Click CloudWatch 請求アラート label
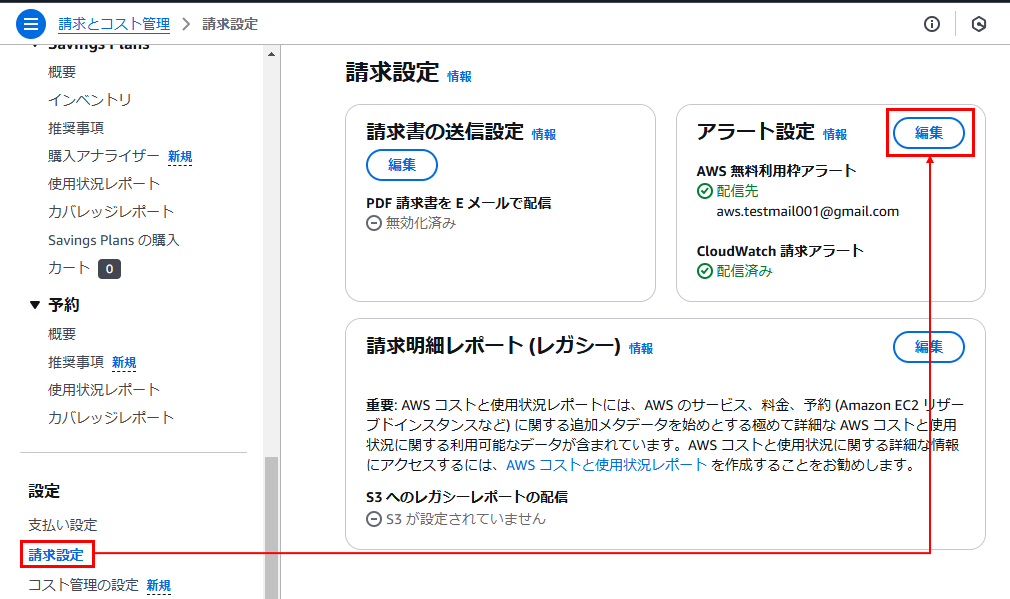Viewport: 1010px width, 599px height. pos(780,251)
